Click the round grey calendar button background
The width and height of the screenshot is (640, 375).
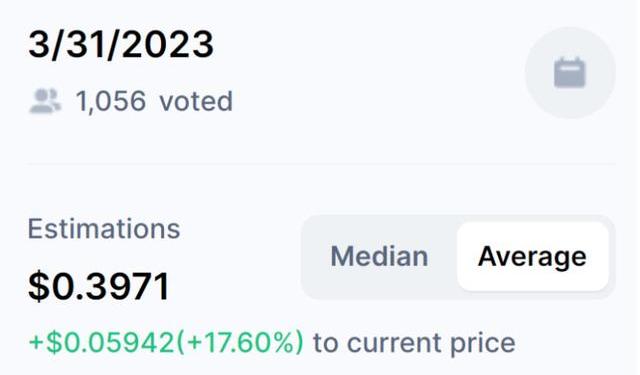[x=570, y=73]
